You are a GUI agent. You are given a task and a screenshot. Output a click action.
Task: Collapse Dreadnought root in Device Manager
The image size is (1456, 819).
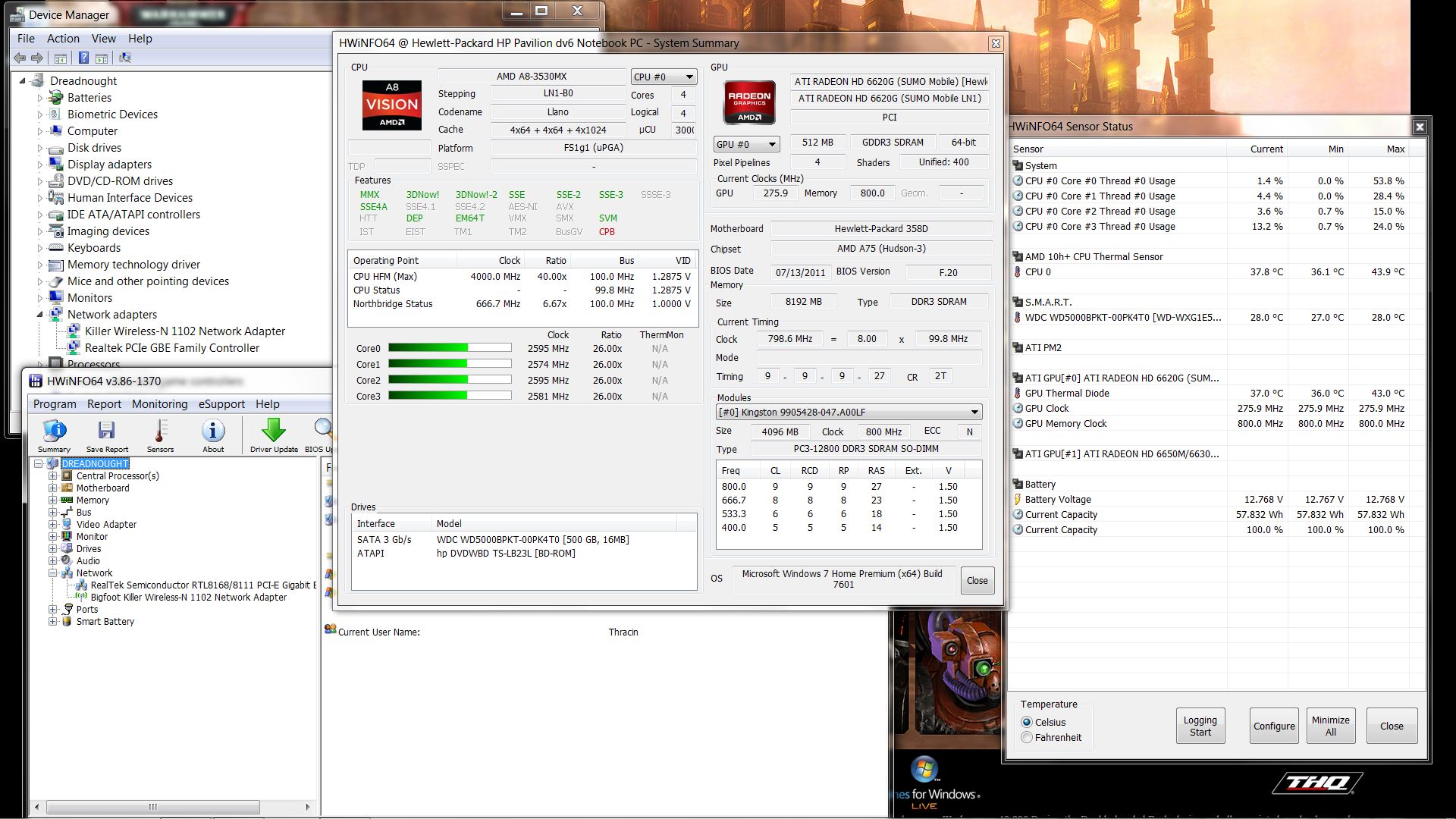[22, 81]
